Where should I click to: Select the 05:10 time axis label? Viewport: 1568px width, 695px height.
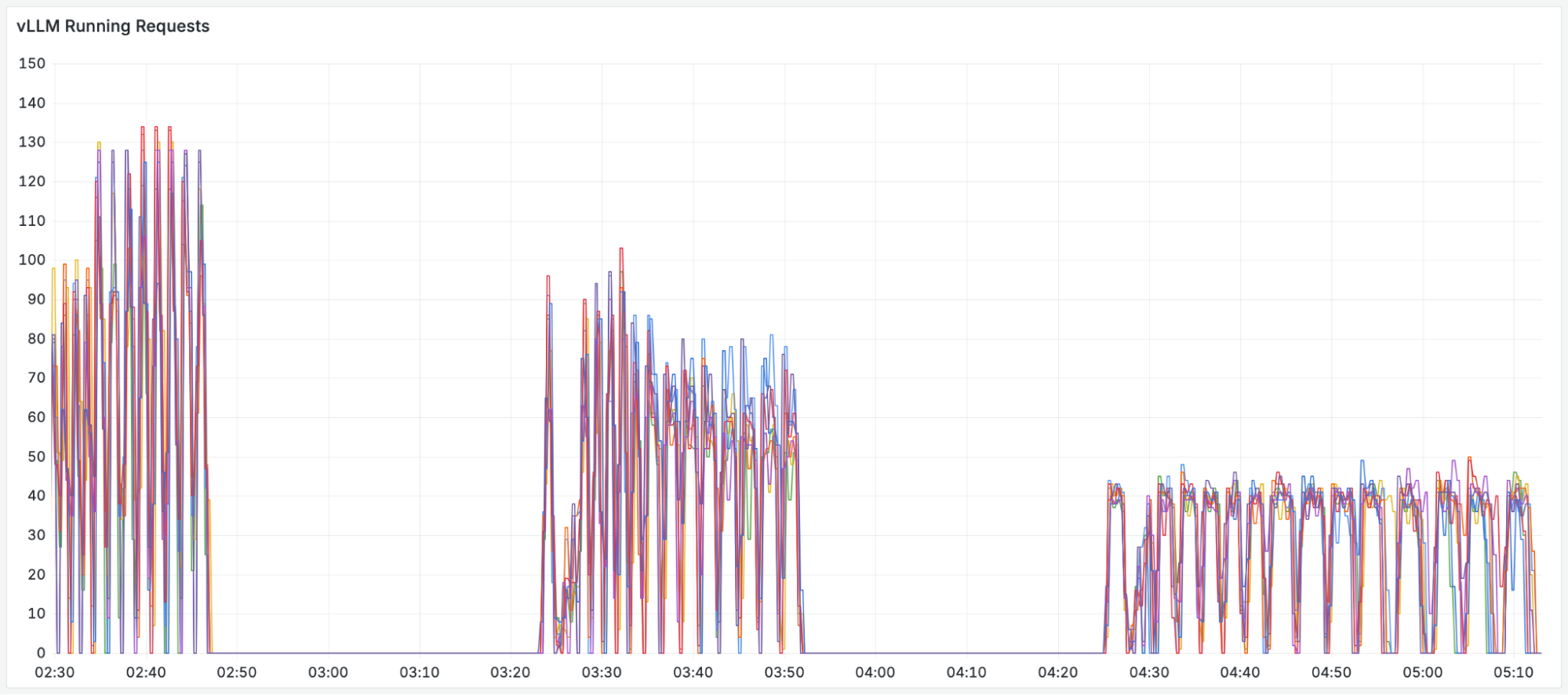[x=1514, y=672]
